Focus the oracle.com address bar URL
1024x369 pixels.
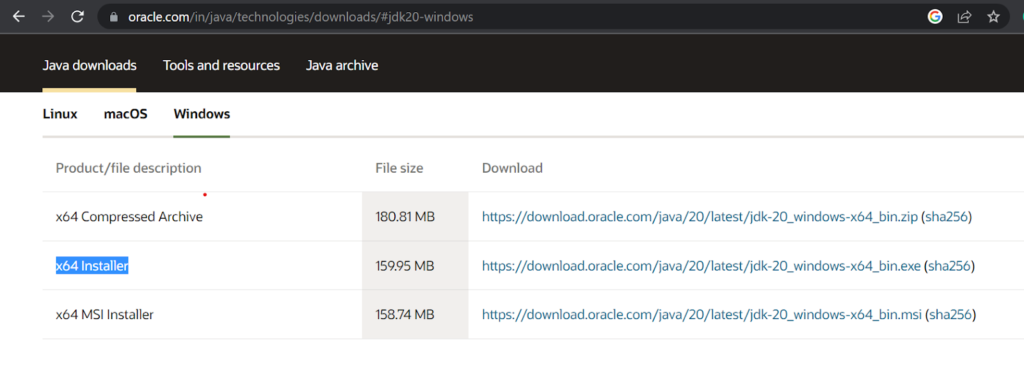[300, 18]
